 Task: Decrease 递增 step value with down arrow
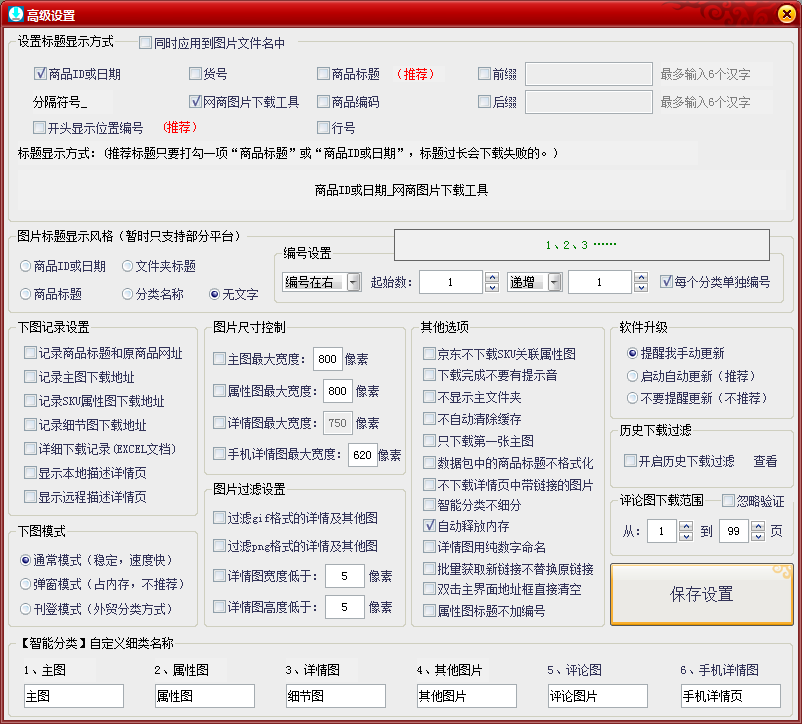(x=641, y=287)
